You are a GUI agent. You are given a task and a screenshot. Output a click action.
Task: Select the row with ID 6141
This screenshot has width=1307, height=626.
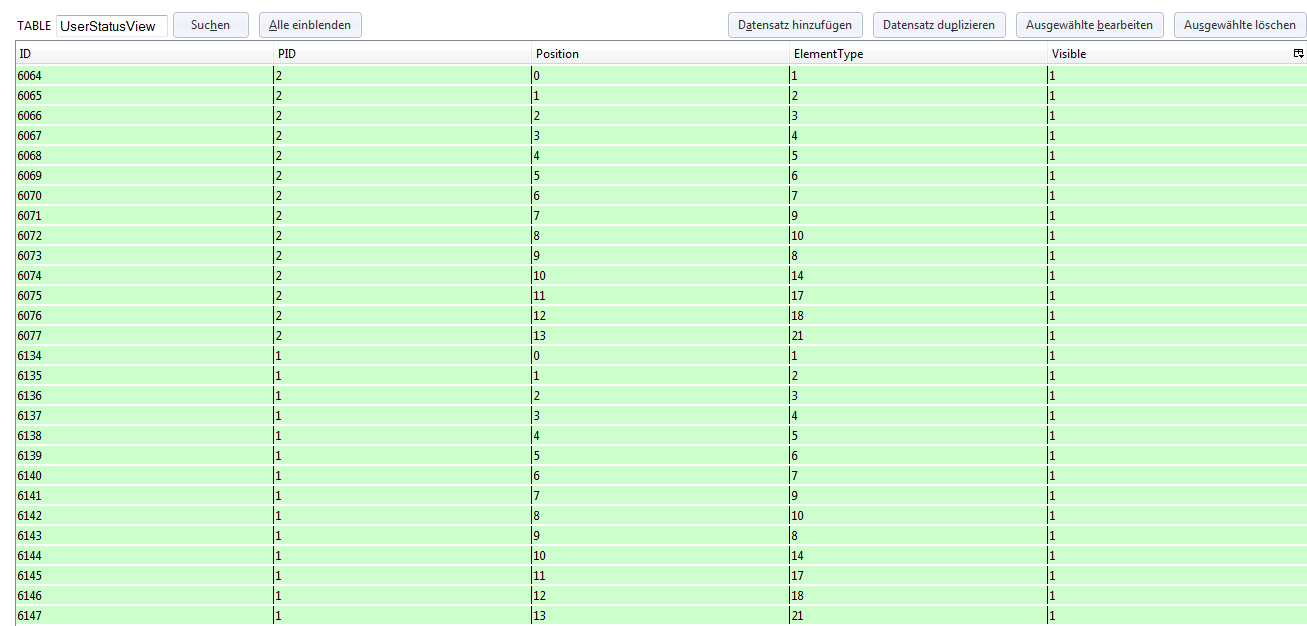click(x=661, y=496)
